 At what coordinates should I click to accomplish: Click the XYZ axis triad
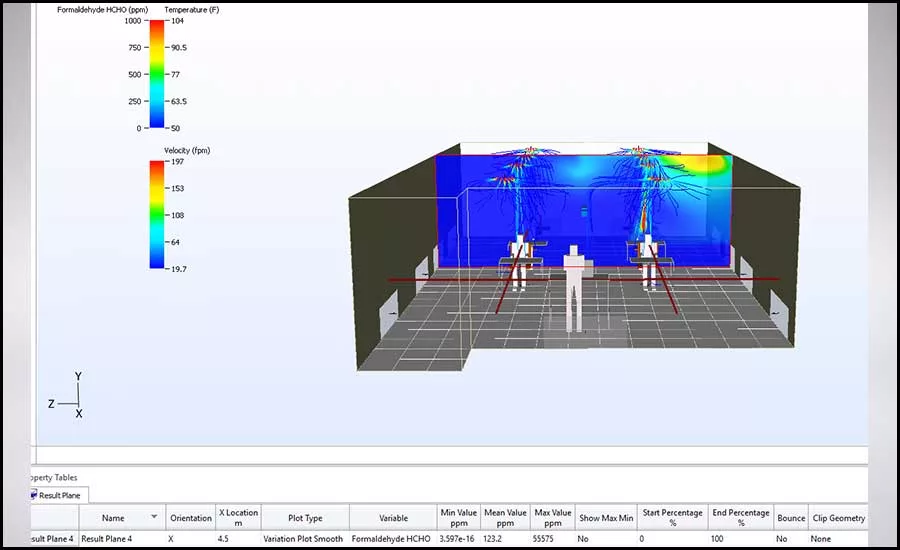[x=66, y=396]
